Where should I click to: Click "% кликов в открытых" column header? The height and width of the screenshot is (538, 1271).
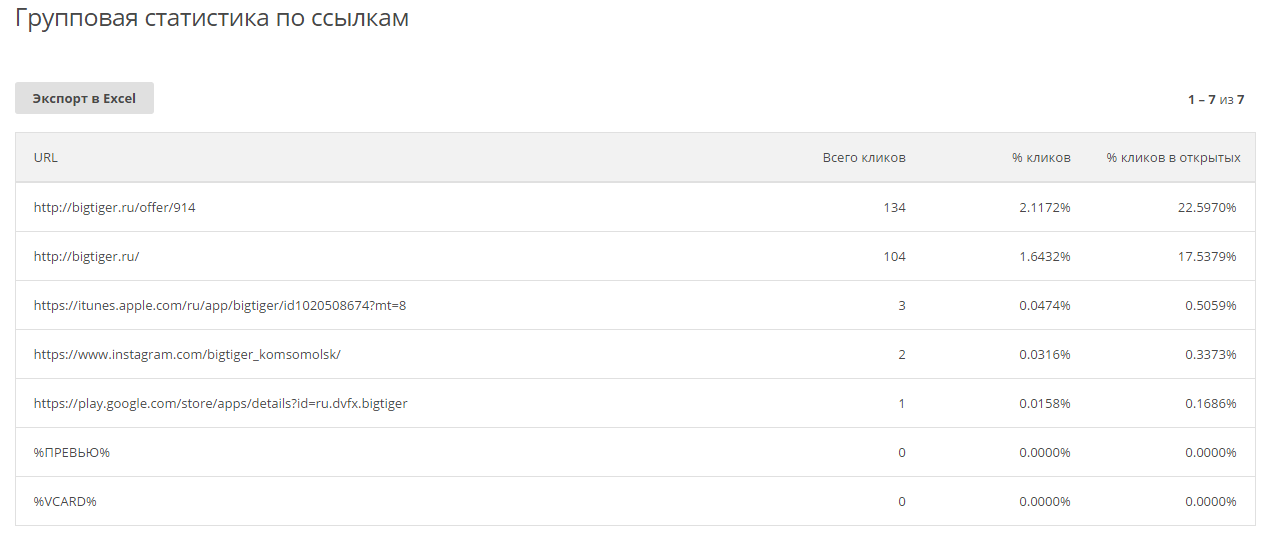(x=1173, y=158)
